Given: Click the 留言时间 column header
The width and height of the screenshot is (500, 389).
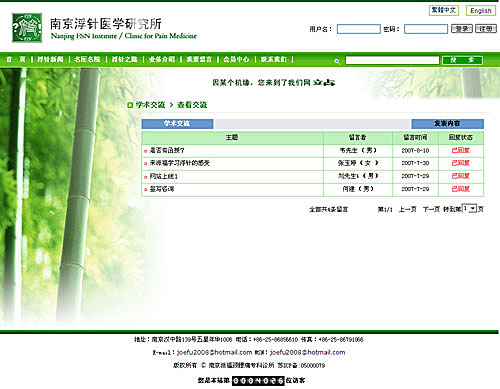Looking at the screenshot, I should pyautogui.click(x=415, y=137).
